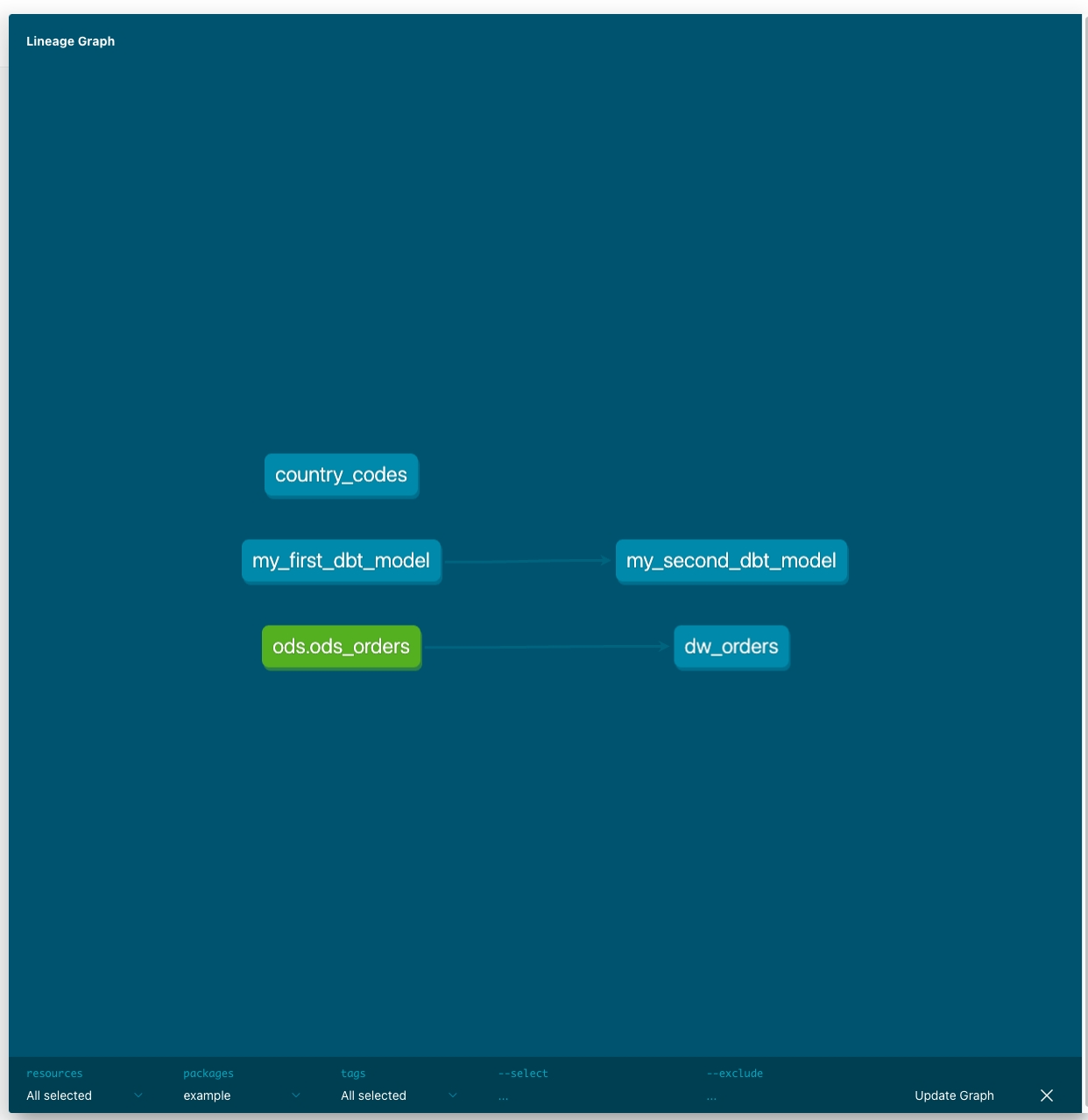Click the tags All selected value
This screenshot has height=1120, width=1088.
click(374, 1095)
